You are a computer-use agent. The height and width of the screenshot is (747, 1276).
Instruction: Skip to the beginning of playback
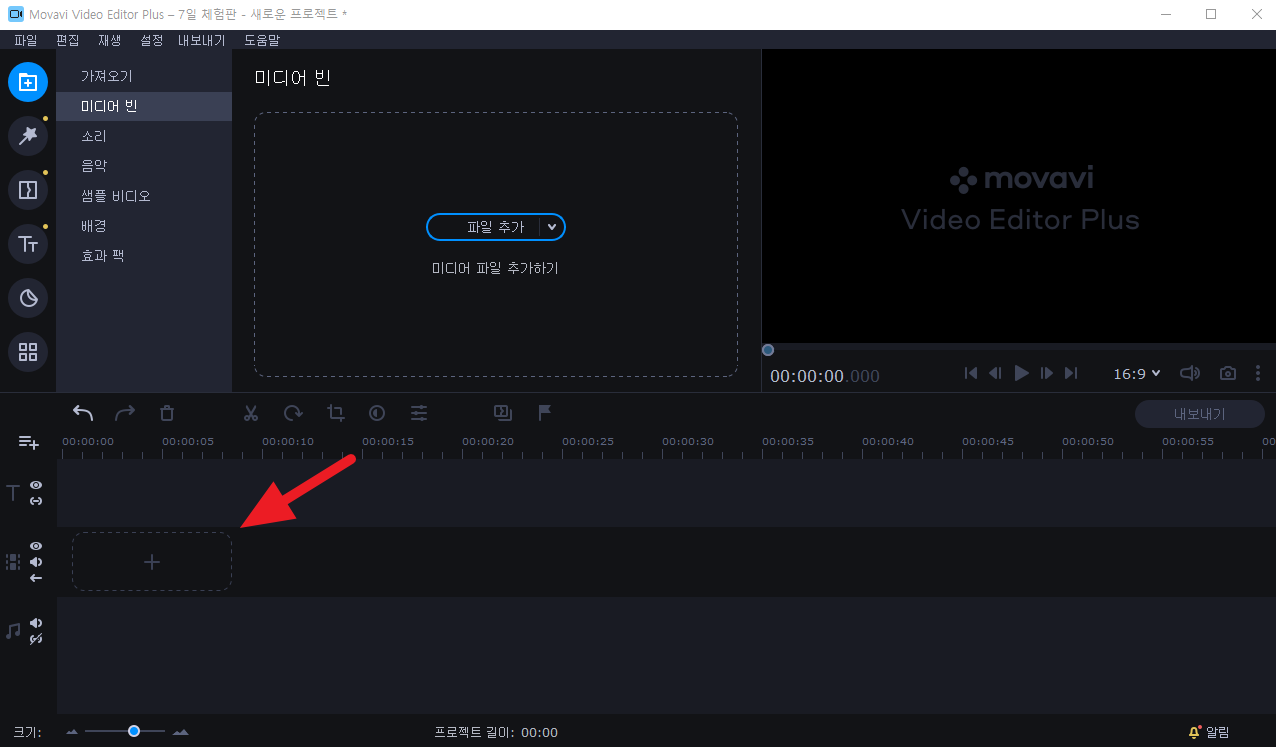(970, 373)
